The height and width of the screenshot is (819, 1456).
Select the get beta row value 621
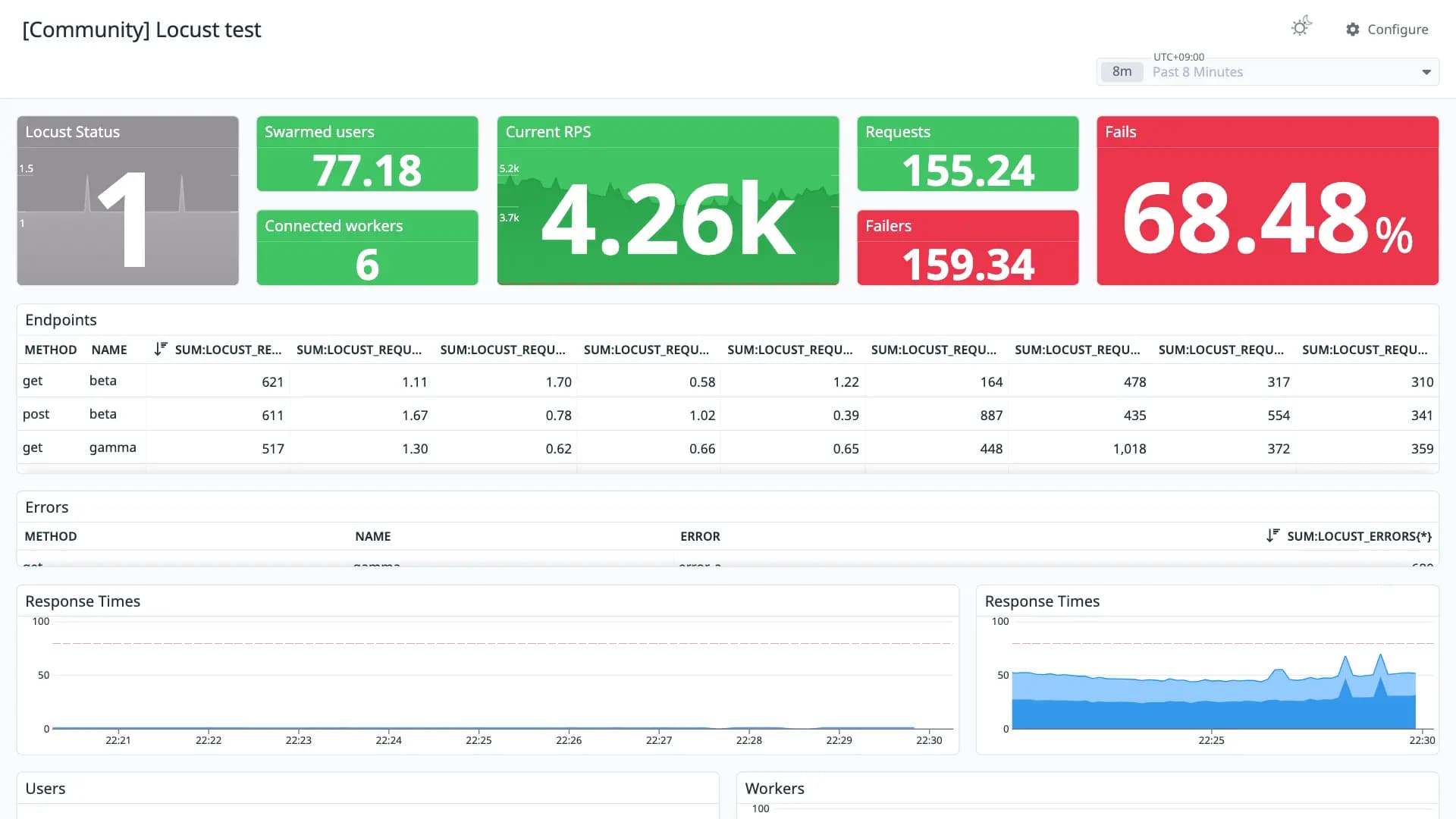(272, 382)
